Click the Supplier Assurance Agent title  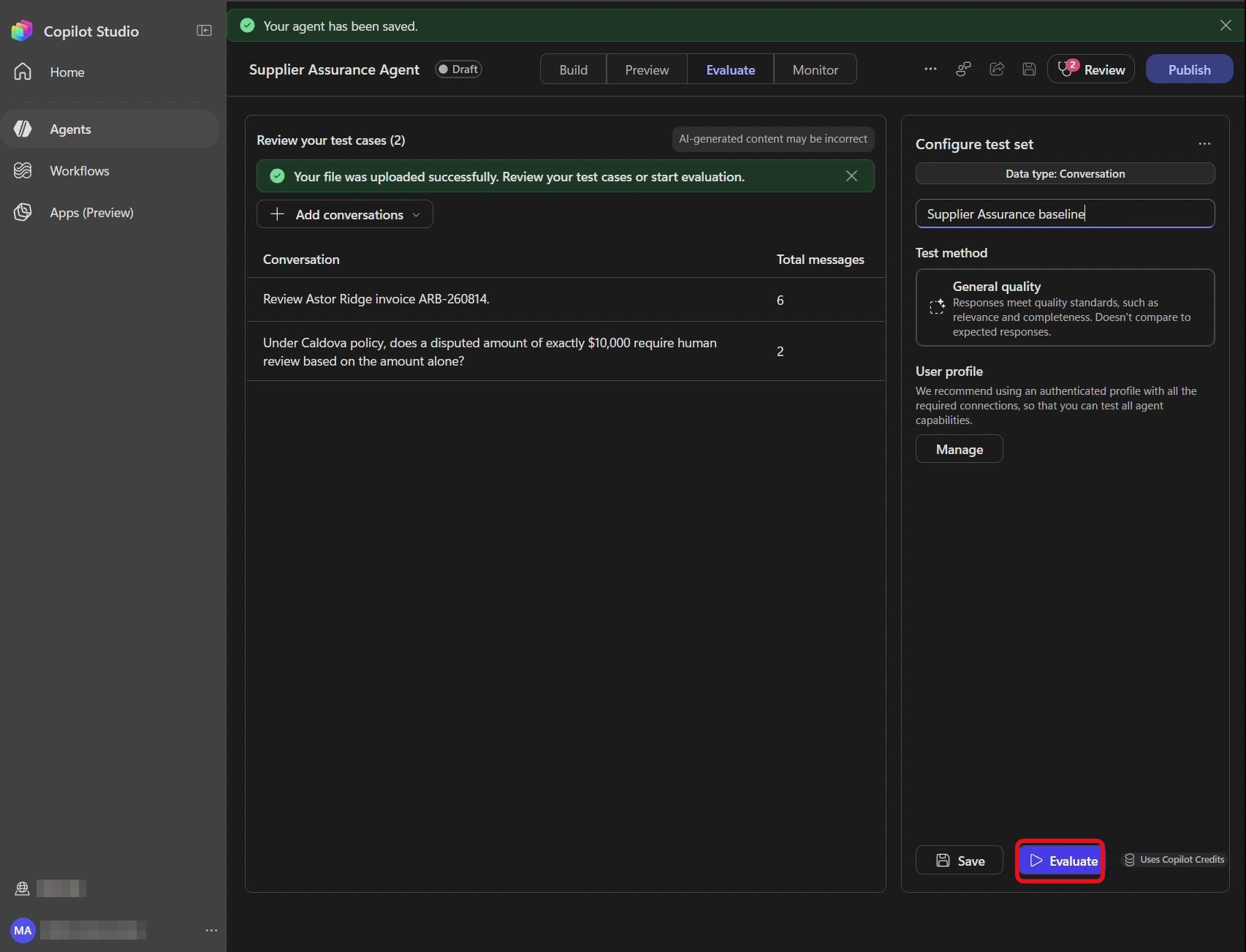coord(334,69)
